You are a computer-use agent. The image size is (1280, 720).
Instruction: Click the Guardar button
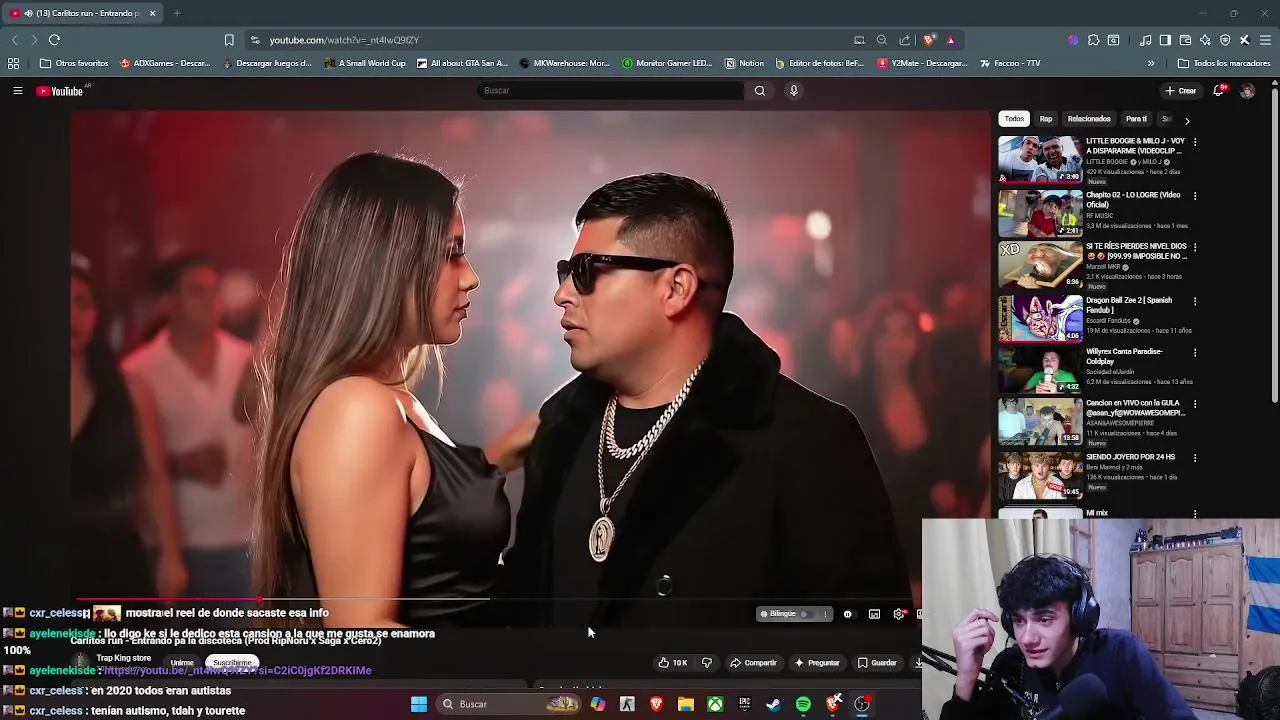(877, 663)
